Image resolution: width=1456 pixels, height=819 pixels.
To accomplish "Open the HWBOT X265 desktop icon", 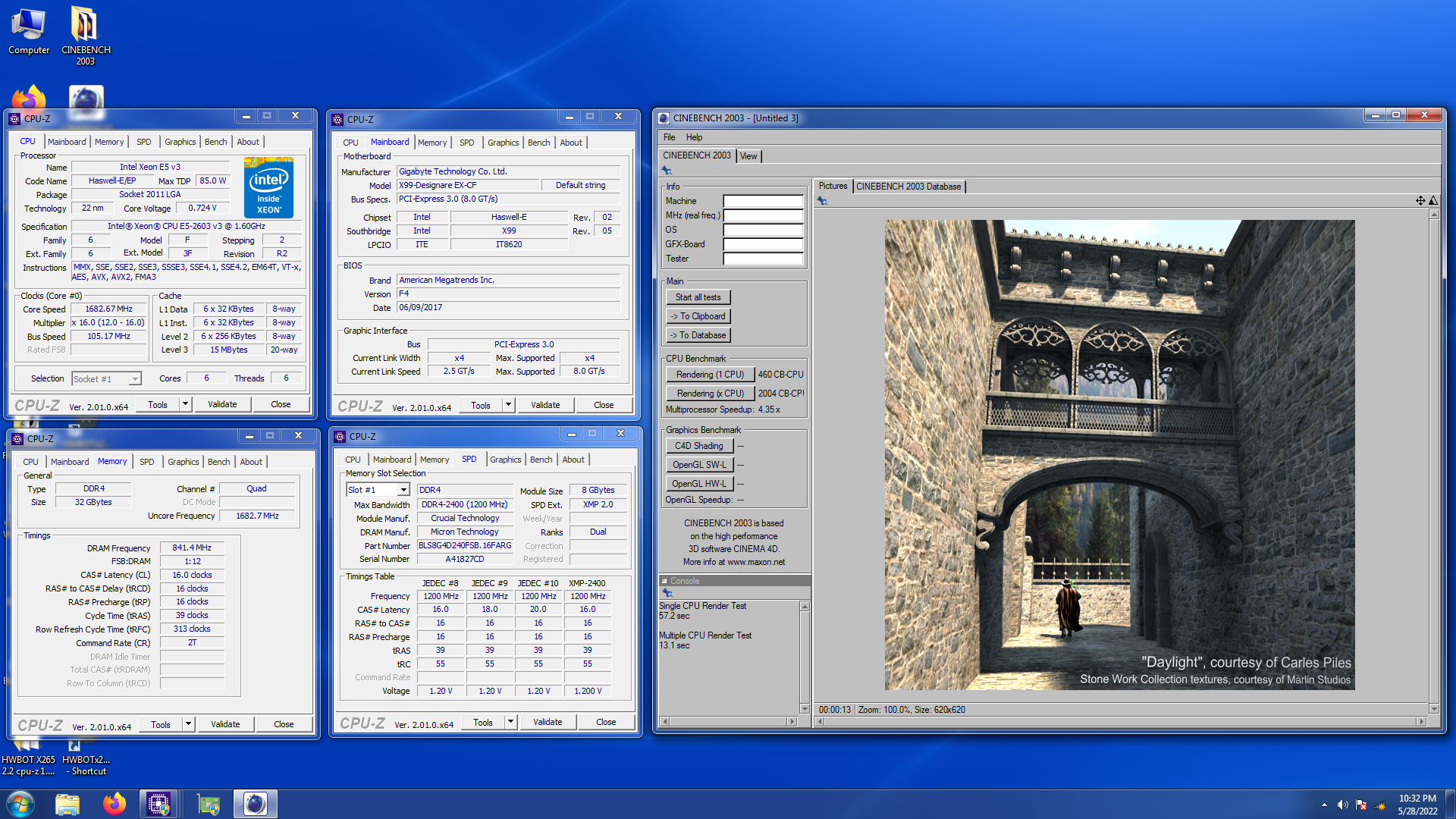I will (28, 758).
